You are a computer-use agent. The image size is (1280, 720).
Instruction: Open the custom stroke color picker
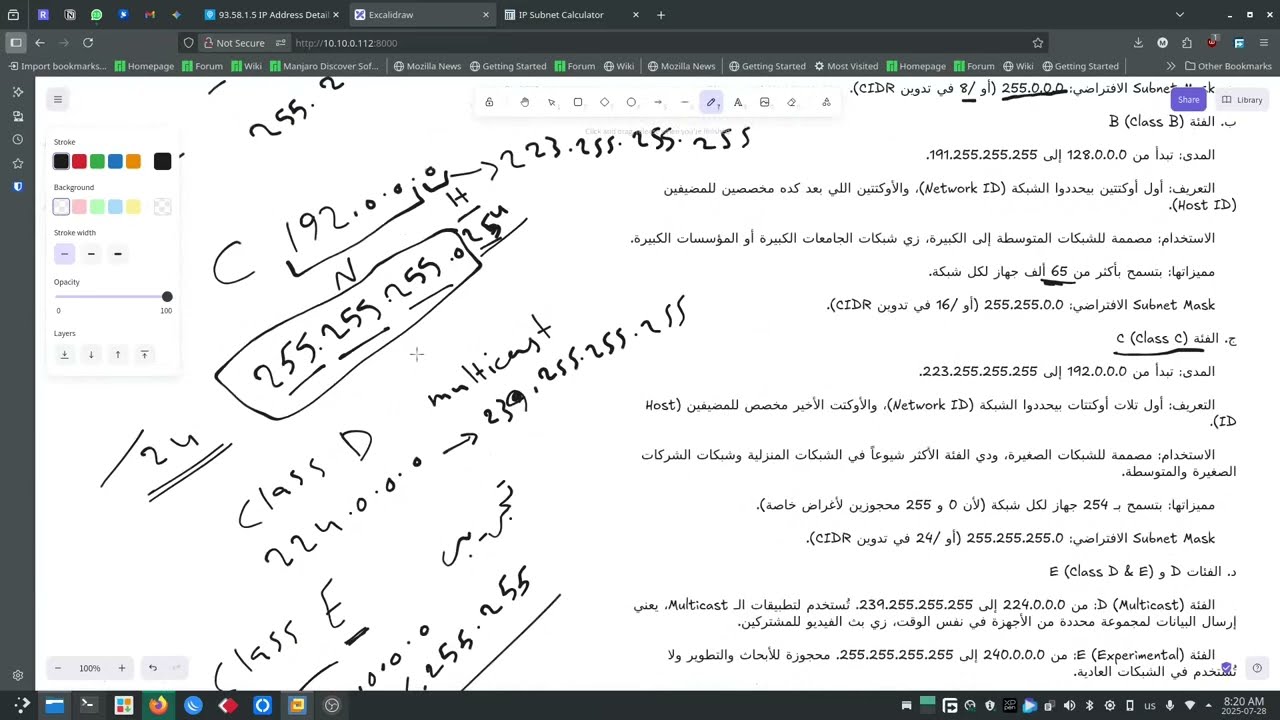(x=163, y=161)
